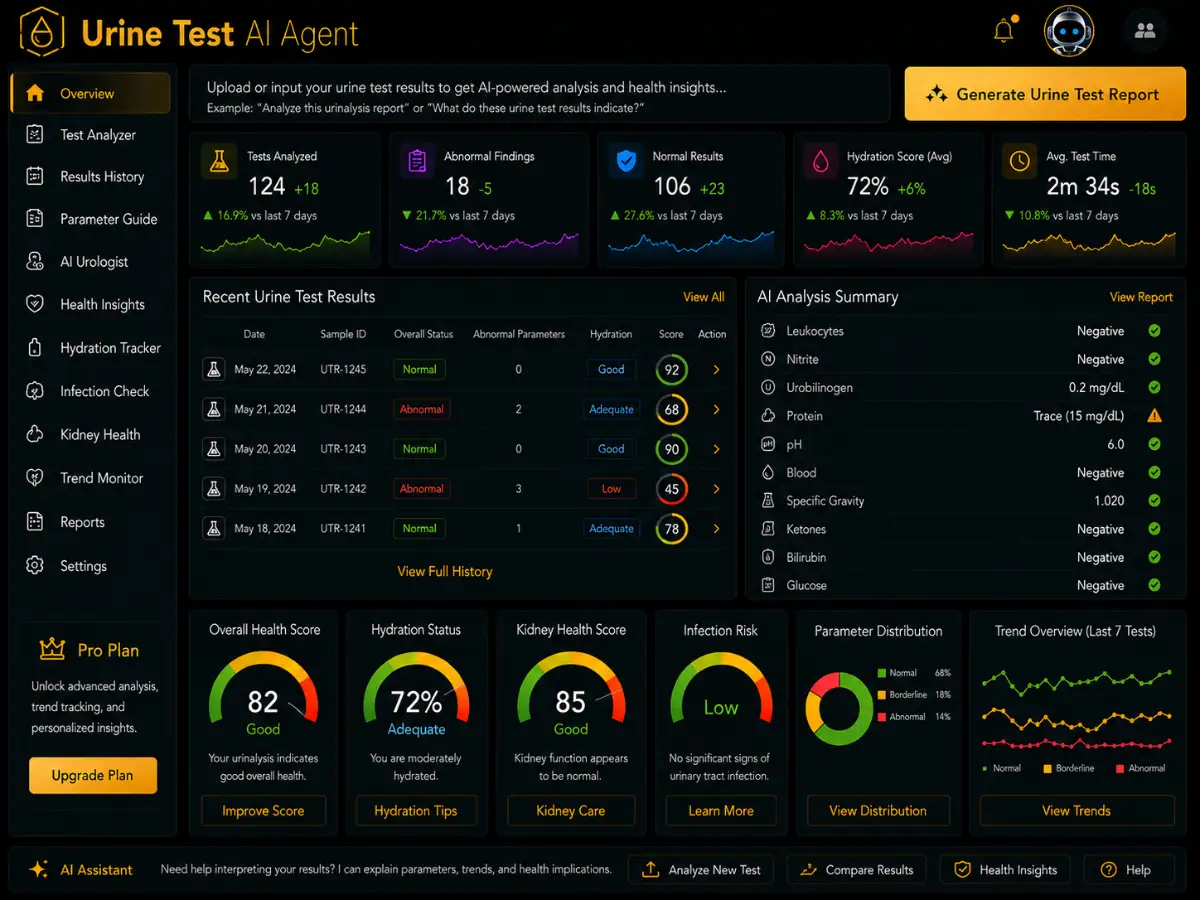Open the notifications bell icon
1200x900 pixels.
click(x=1003, y=31)
